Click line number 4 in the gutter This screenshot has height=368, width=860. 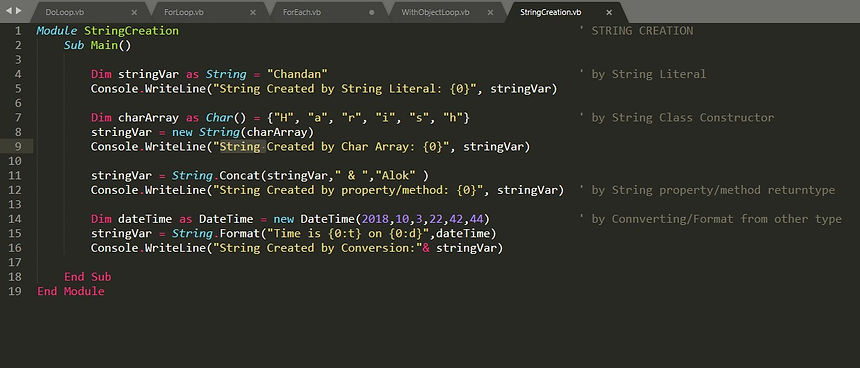(x=18, y=74)
